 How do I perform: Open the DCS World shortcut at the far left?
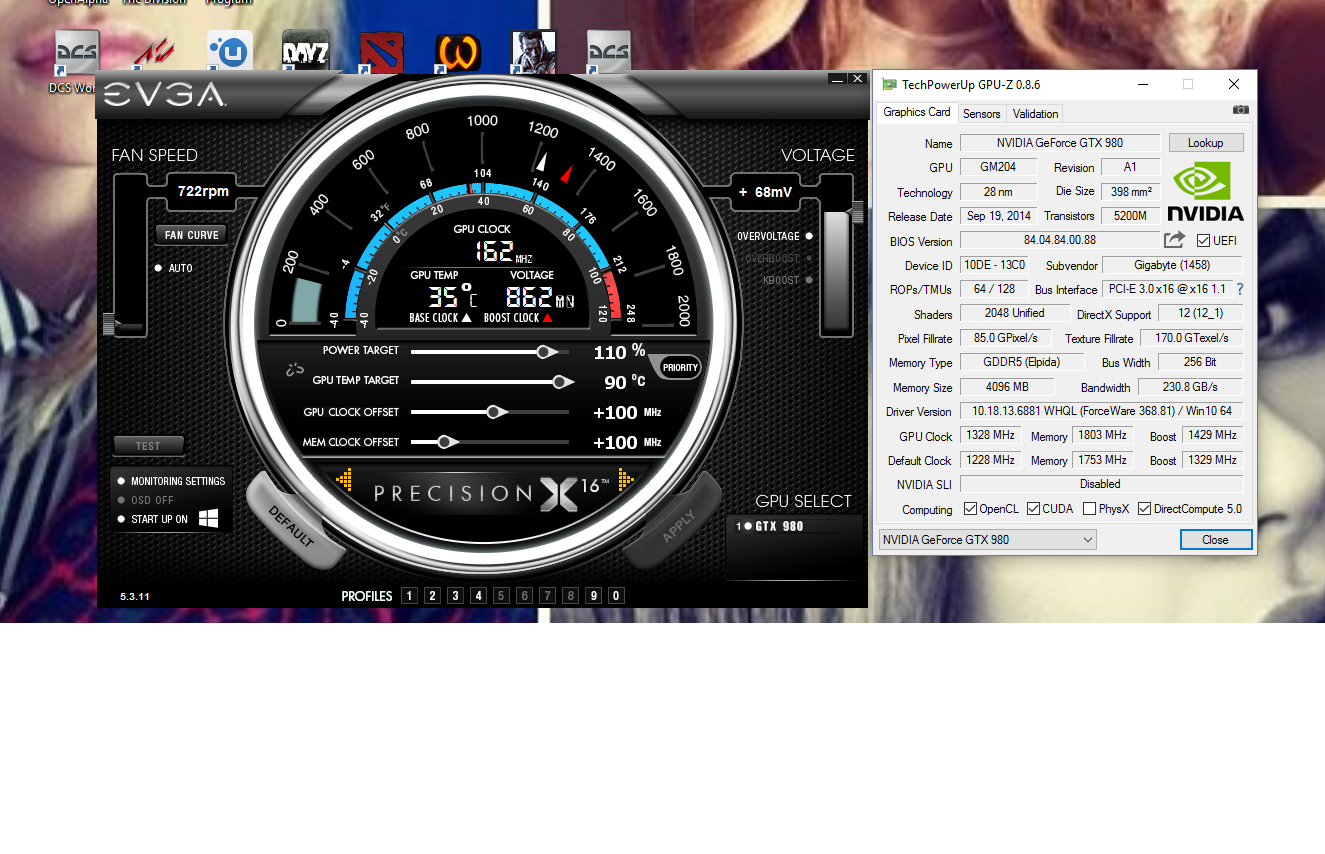point(77,52)
